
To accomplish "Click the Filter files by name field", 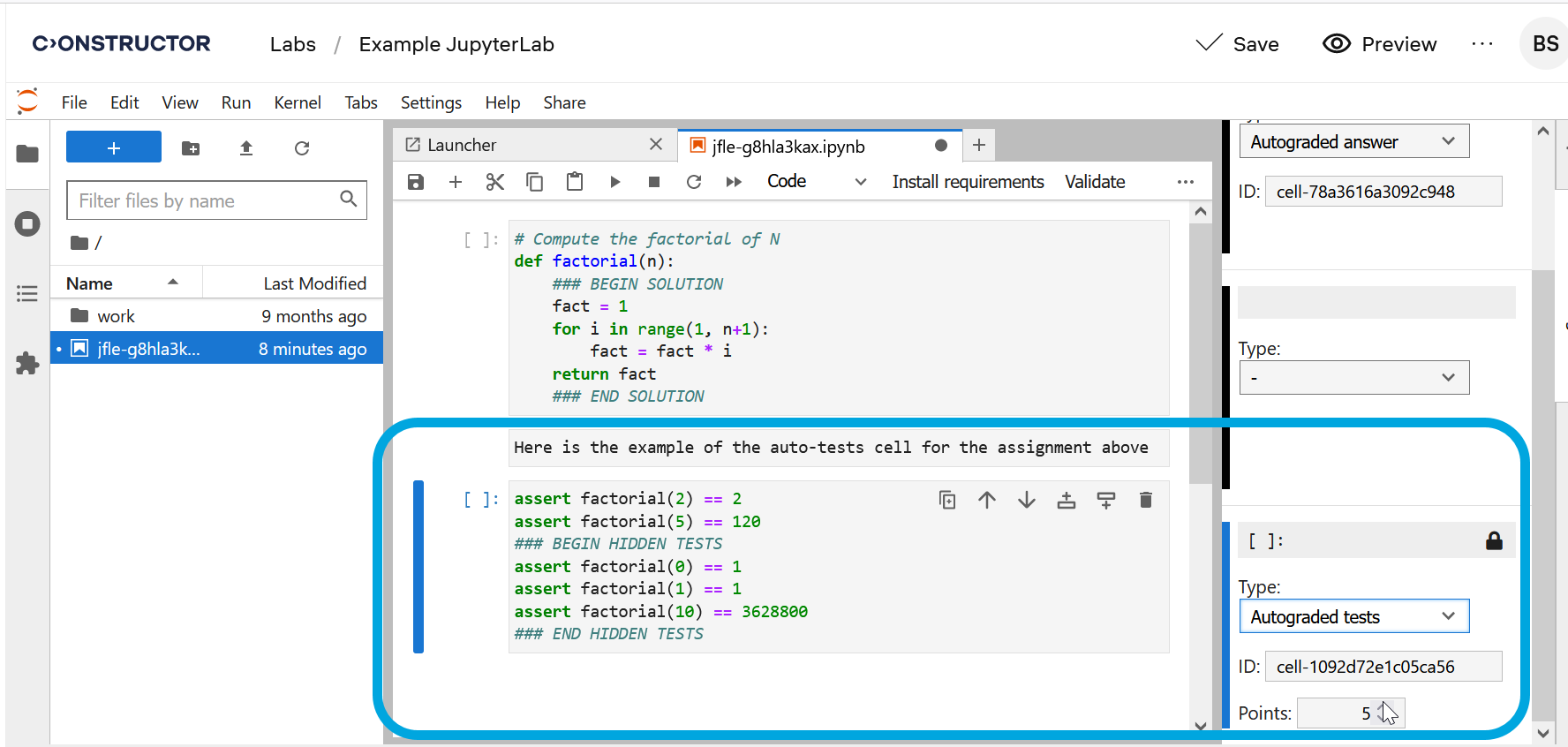I will coord(207,200).
